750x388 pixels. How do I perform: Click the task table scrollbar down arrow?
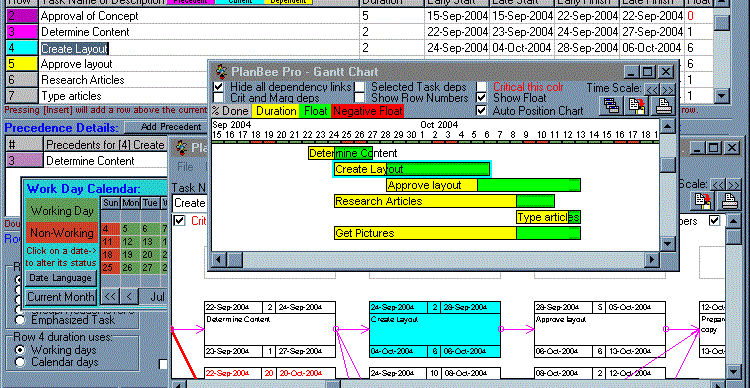[x=722, y=95]
